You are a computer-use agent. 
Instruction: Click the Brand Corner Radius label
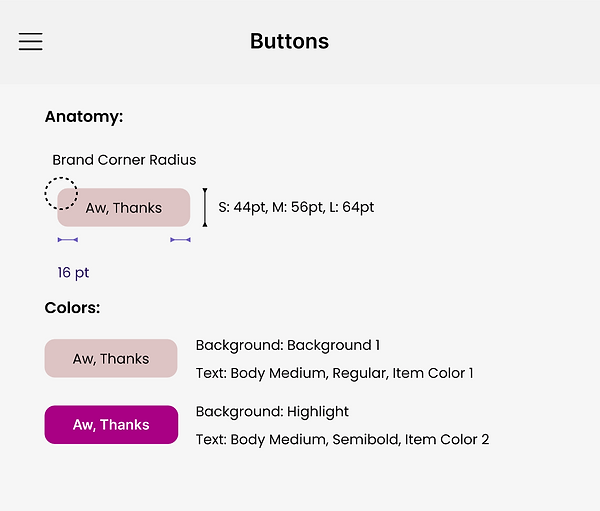(x=124, y=160)
